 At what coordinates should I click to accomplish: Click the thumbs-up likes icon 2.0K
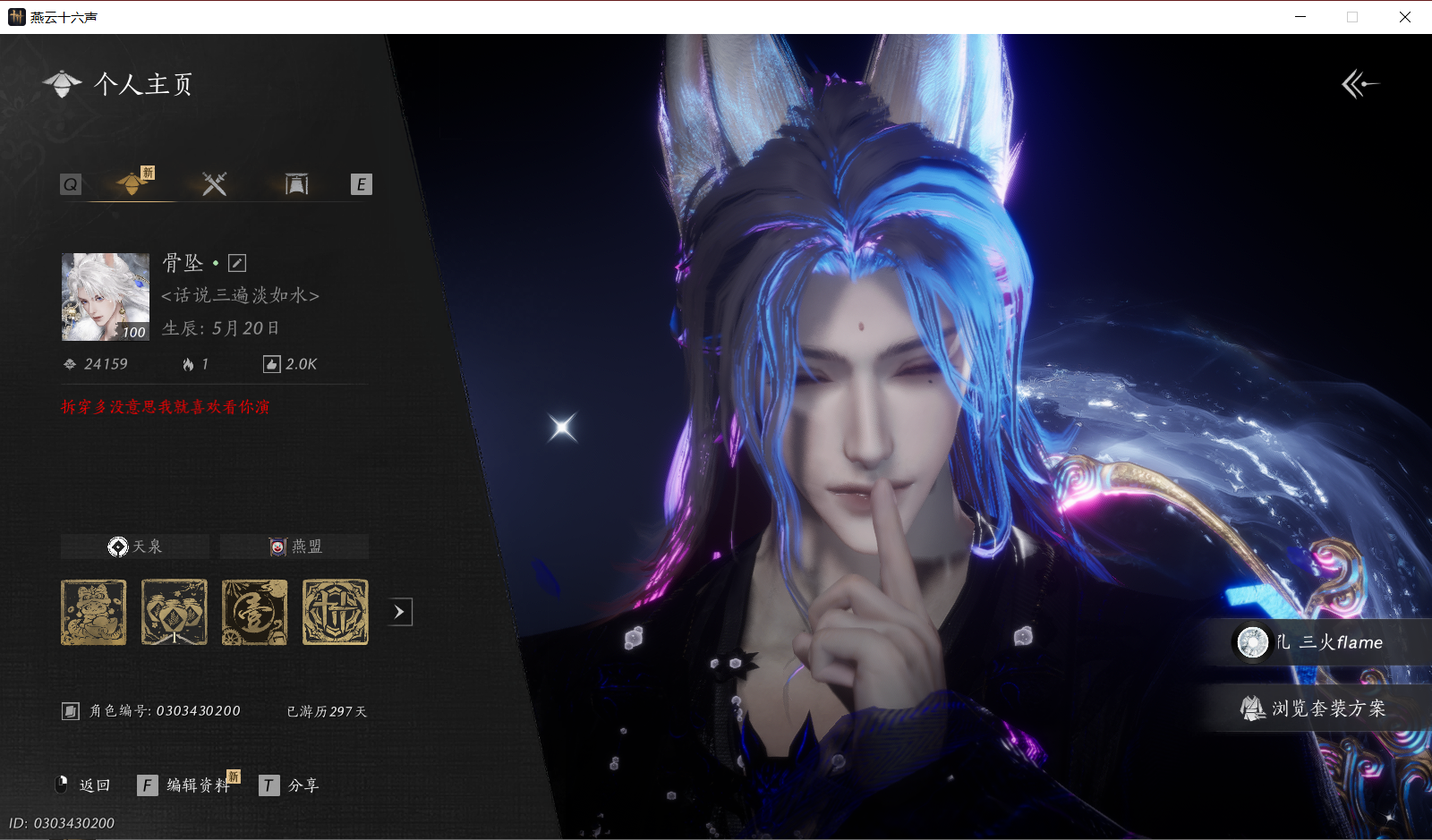tap(271, 364)
